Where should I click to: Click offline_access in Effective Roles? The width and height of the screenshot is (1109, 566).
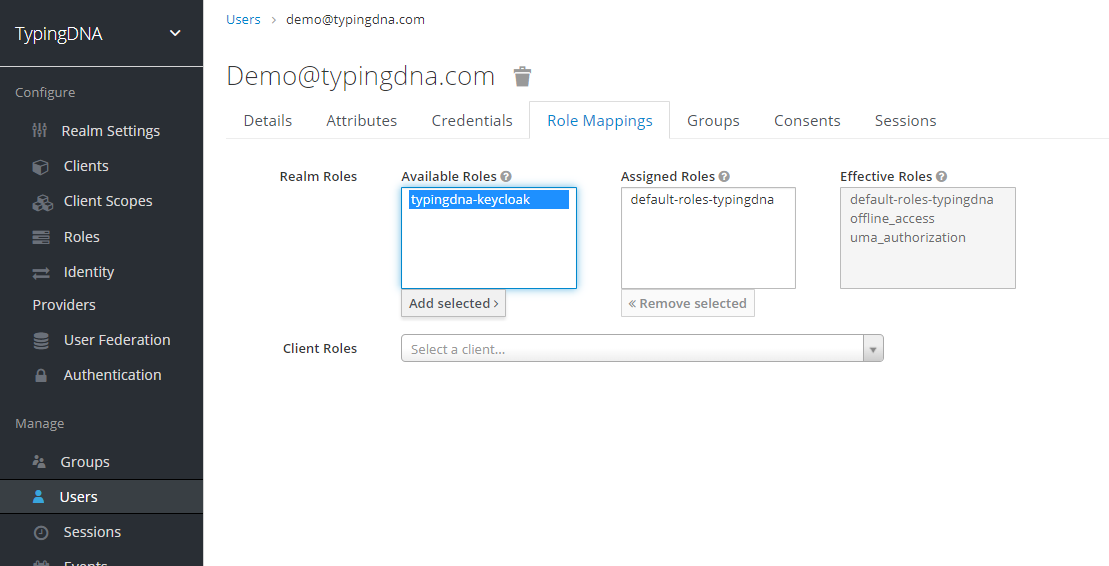(x=892, y=219)
